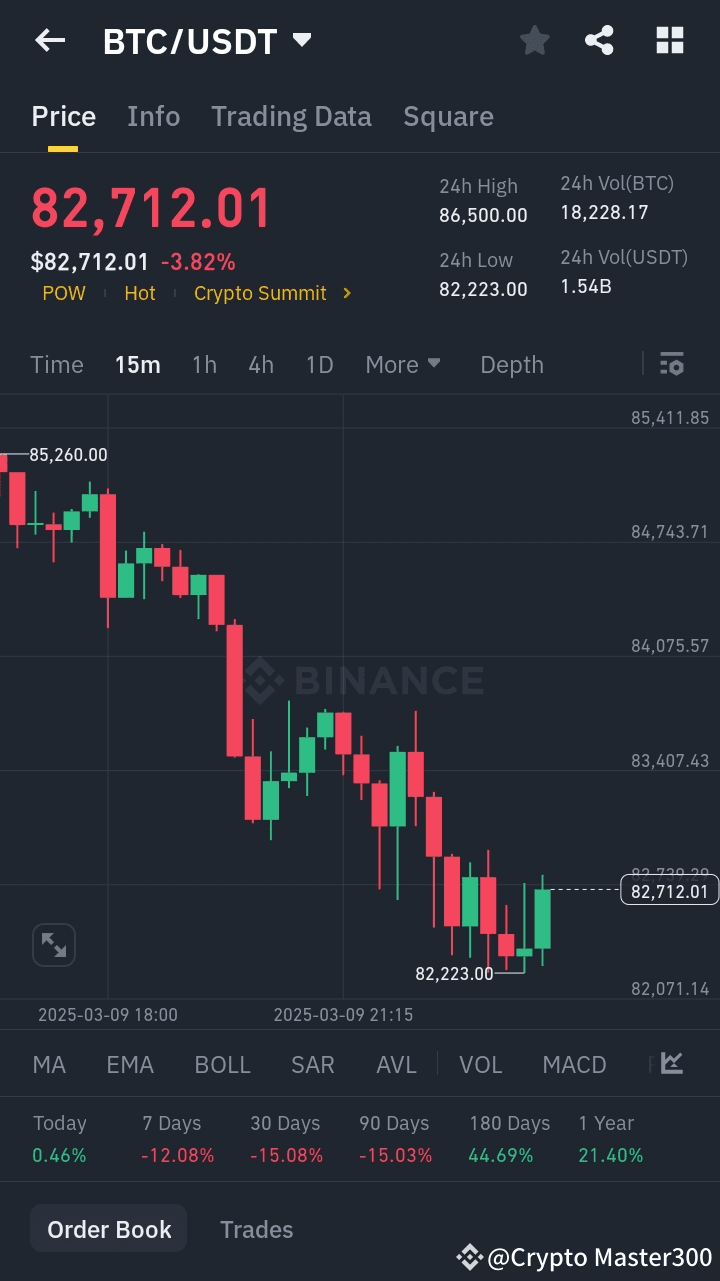This screenshot has width=720, height=1281.
Task: Tap the 24h Vol(USDT) value 1.54B
Action: point(586,286)
